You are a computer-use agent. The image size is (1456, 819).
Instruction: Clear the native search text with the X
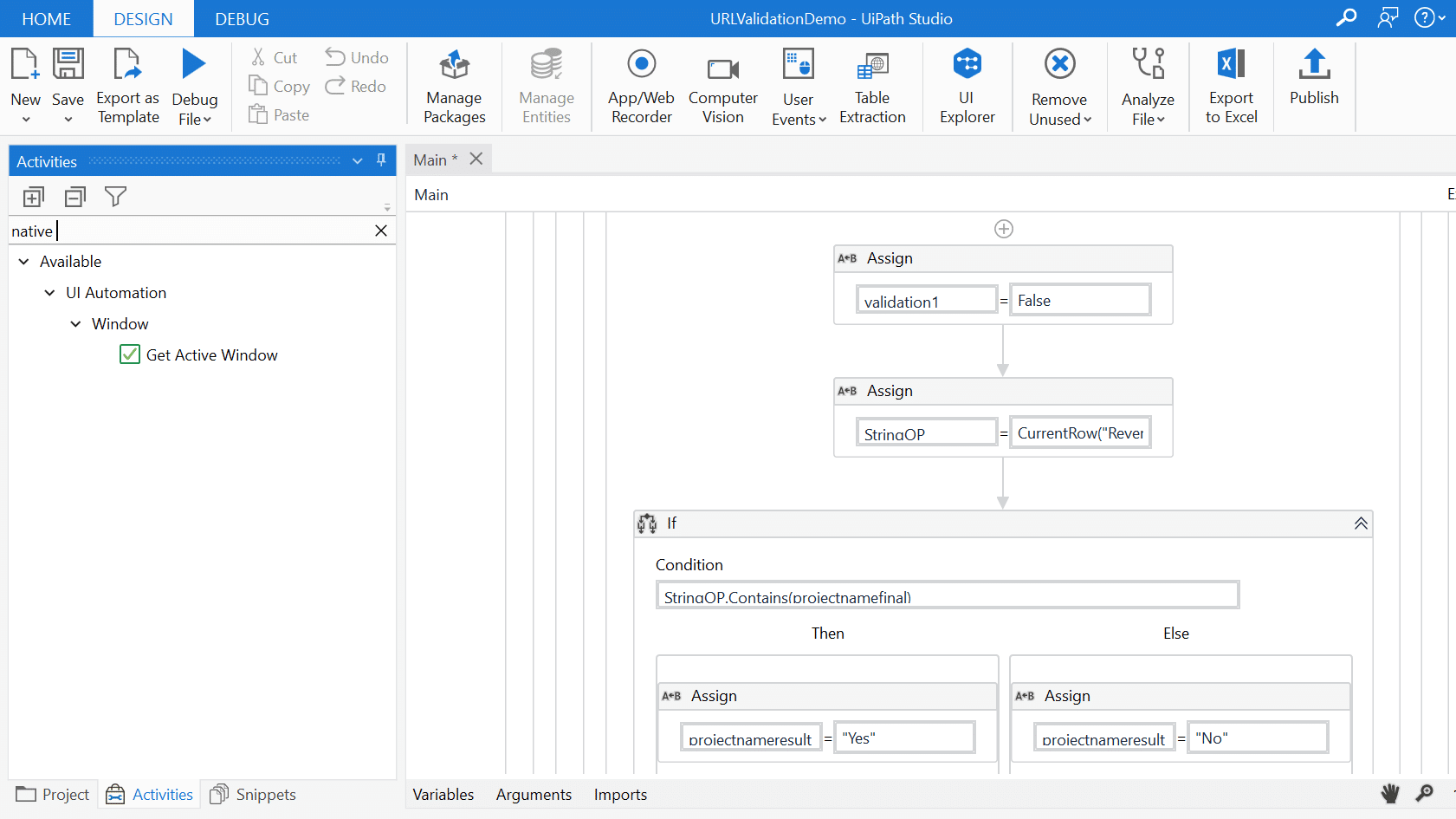click(380, 231)
